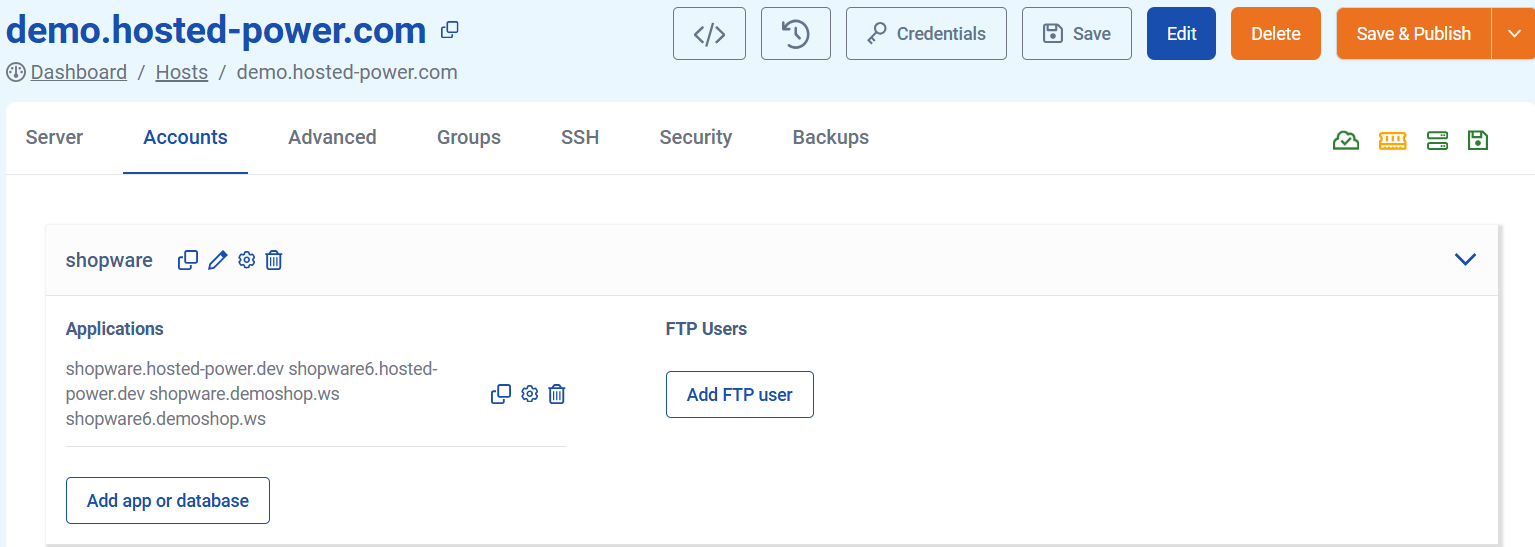
Task: Click the demo.hosted-power.com breadcrumb text
Action: point(347,72)
